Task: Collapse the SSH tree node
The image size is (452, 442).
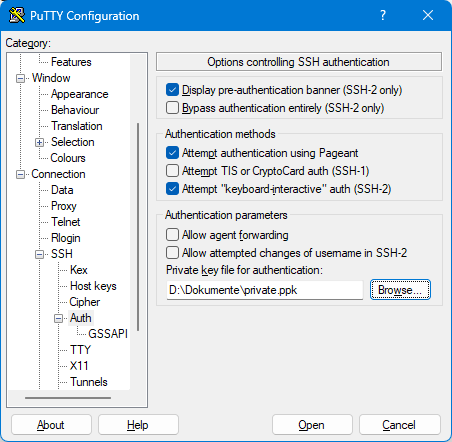Action: (x=39, y=254)
